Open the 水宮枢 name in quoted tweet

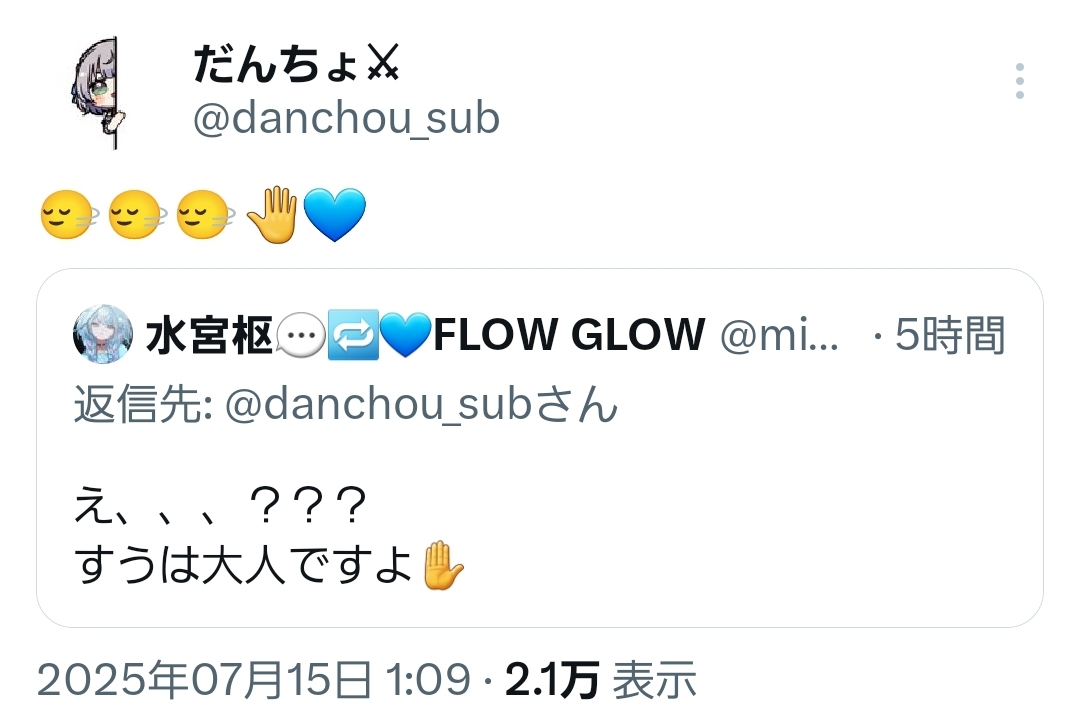209,335
